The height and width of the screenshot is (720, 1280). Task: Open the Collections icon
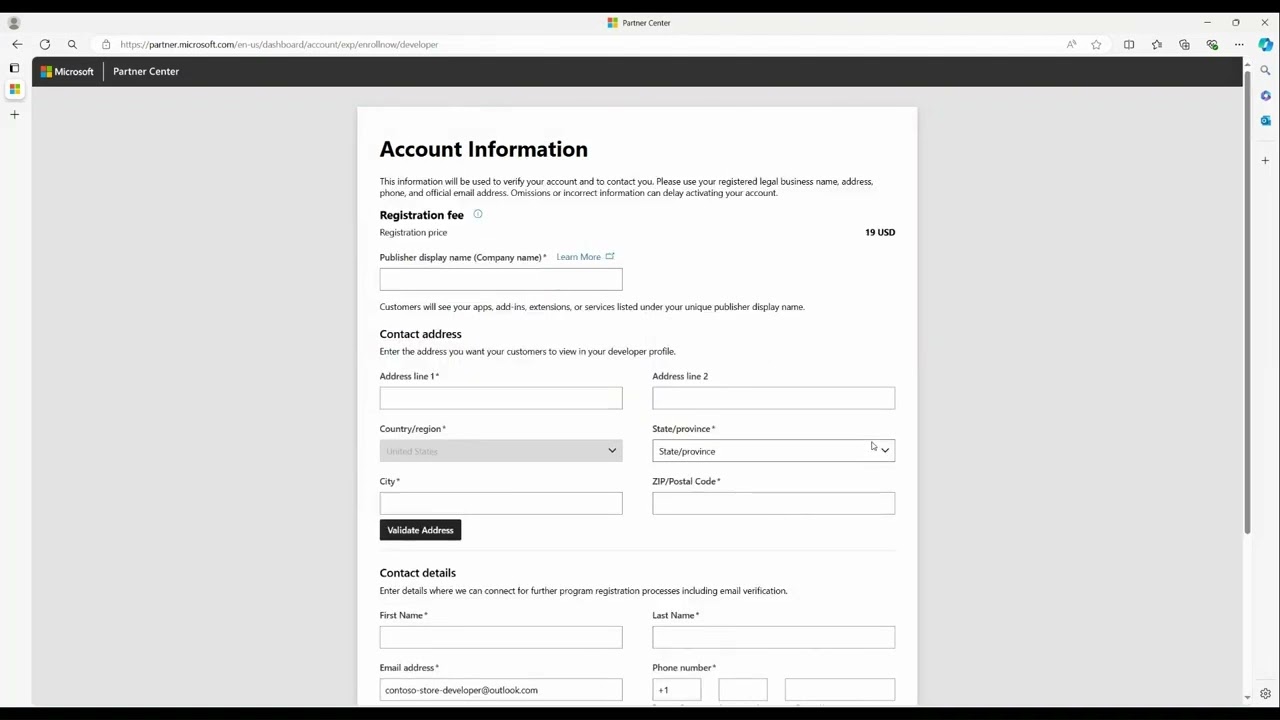tap(1184, 44)
